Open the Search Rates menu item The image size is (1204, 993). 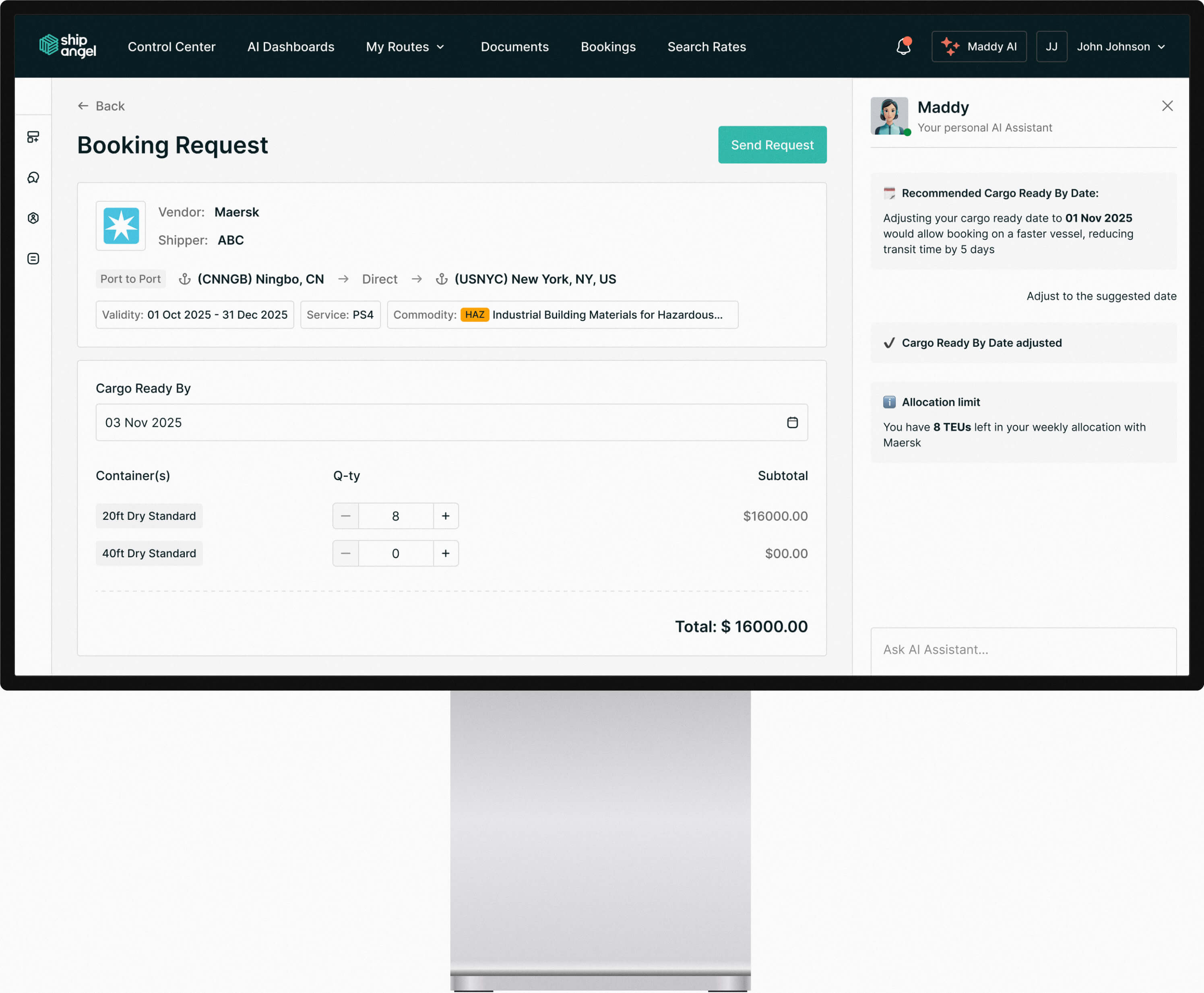point(706,47)
